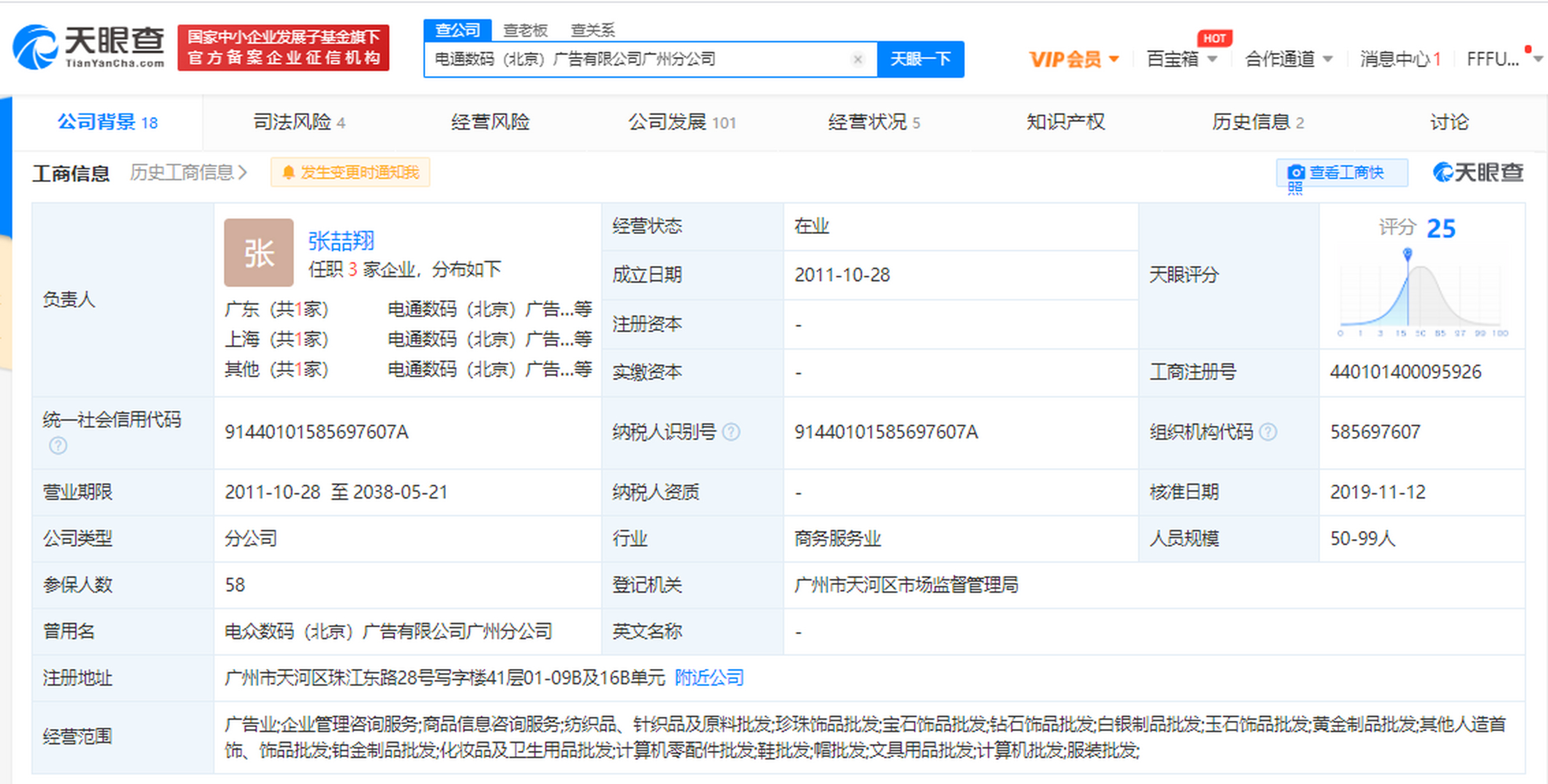Image resolution: width=1548 pixels, height=784 pixels.
Task: Open the 百宝箱 dropdown
Action: [1182, 59]
